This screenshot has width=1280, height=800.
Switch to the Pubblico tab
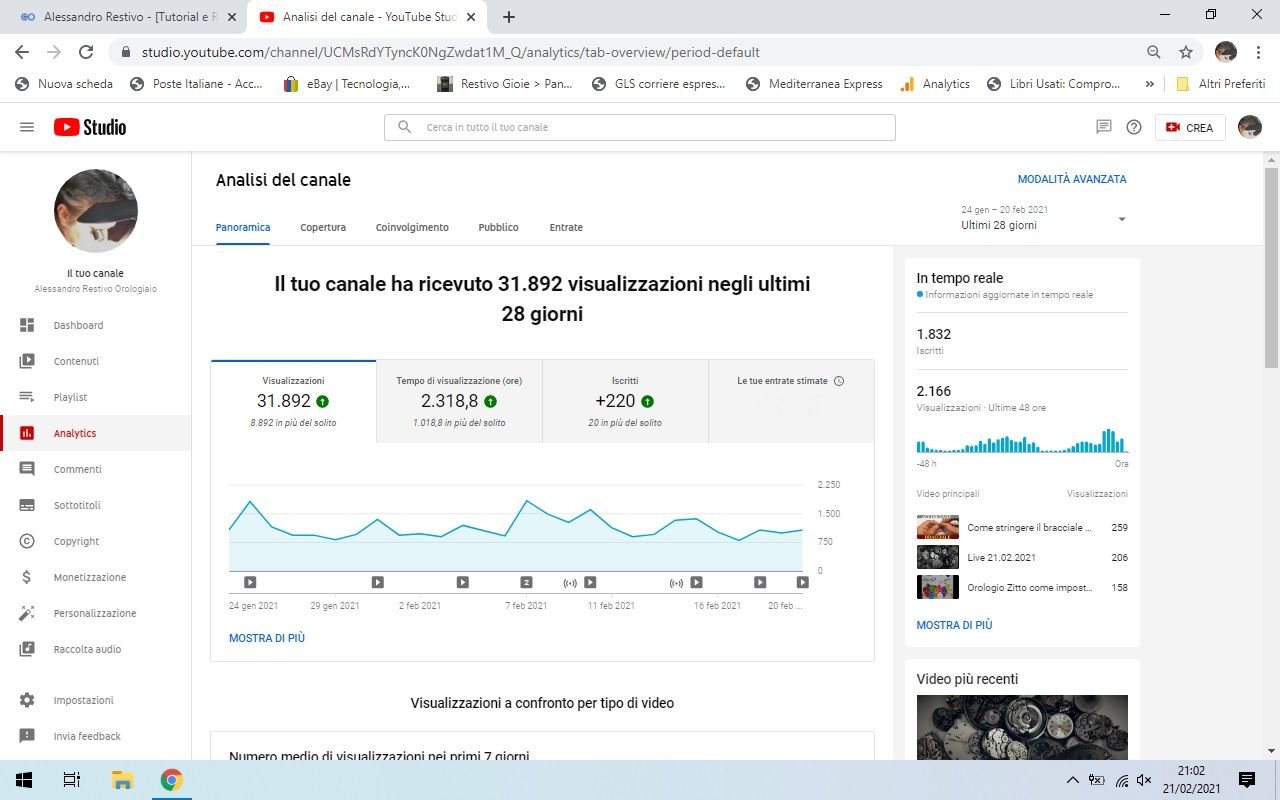pyautogui.click(x=498, y=227)
